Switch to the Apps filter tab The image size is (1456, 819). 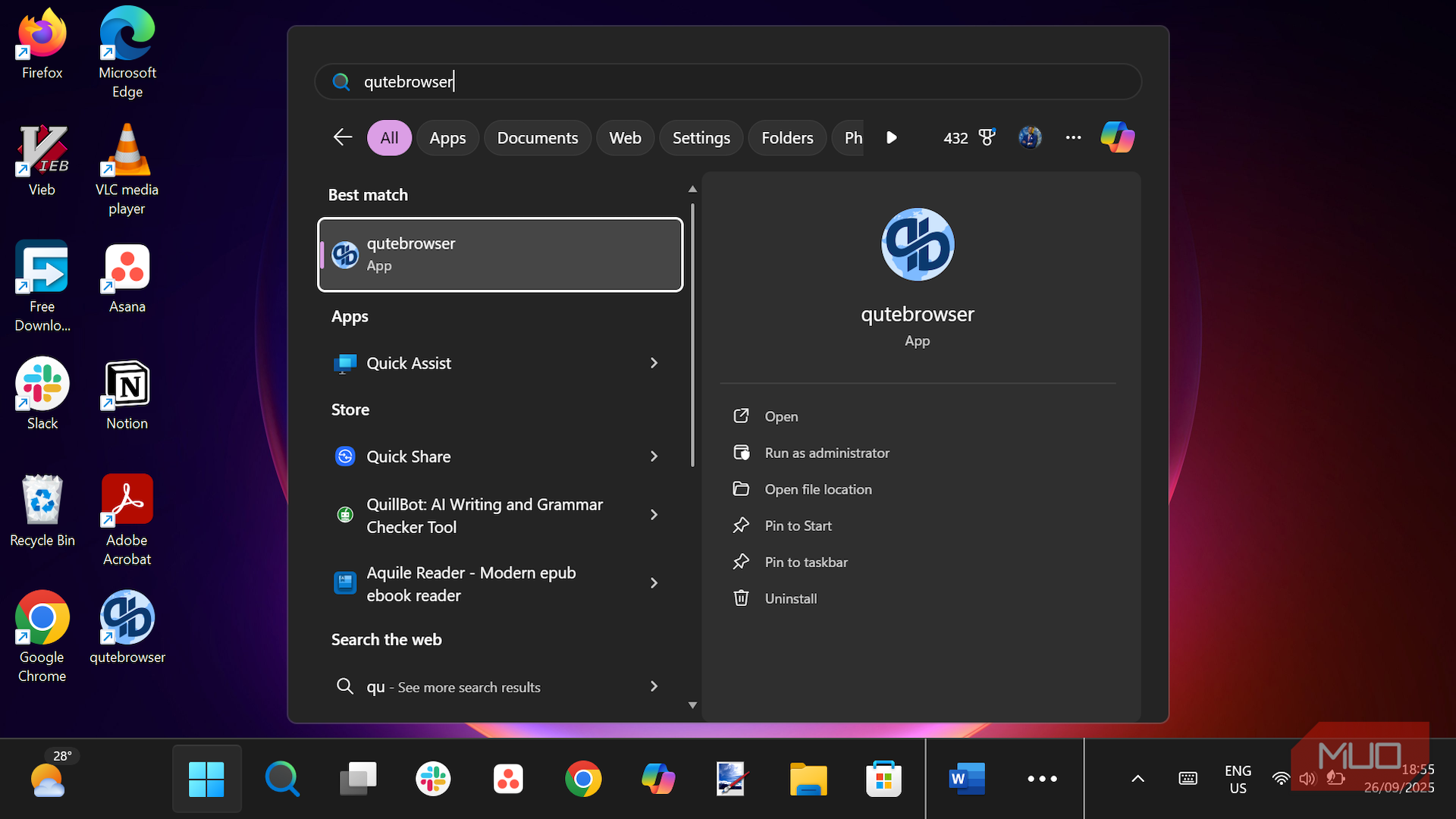(447, 137)
